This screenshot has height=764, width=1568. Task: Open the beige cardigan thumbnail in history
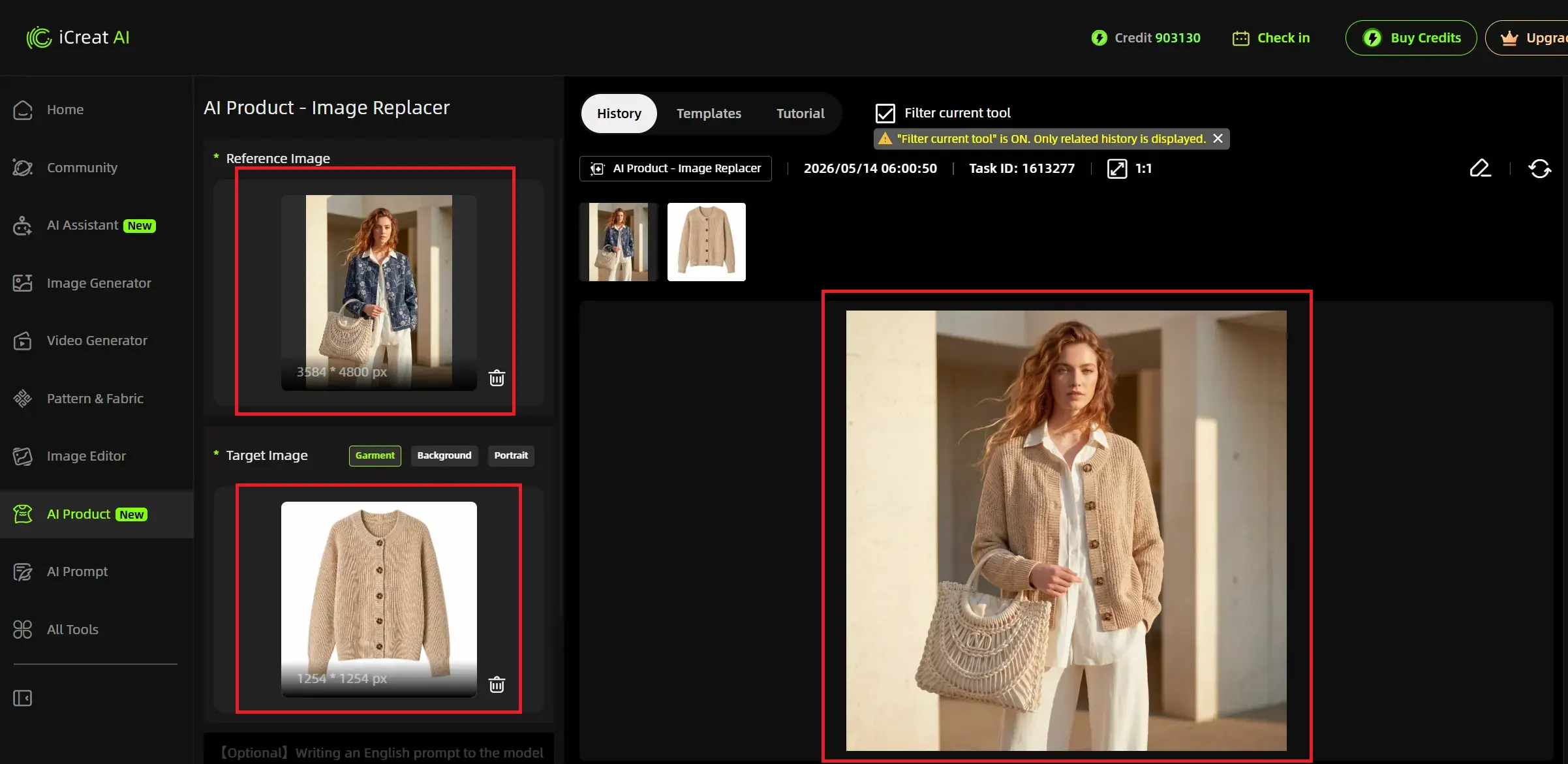coord(706,242)
